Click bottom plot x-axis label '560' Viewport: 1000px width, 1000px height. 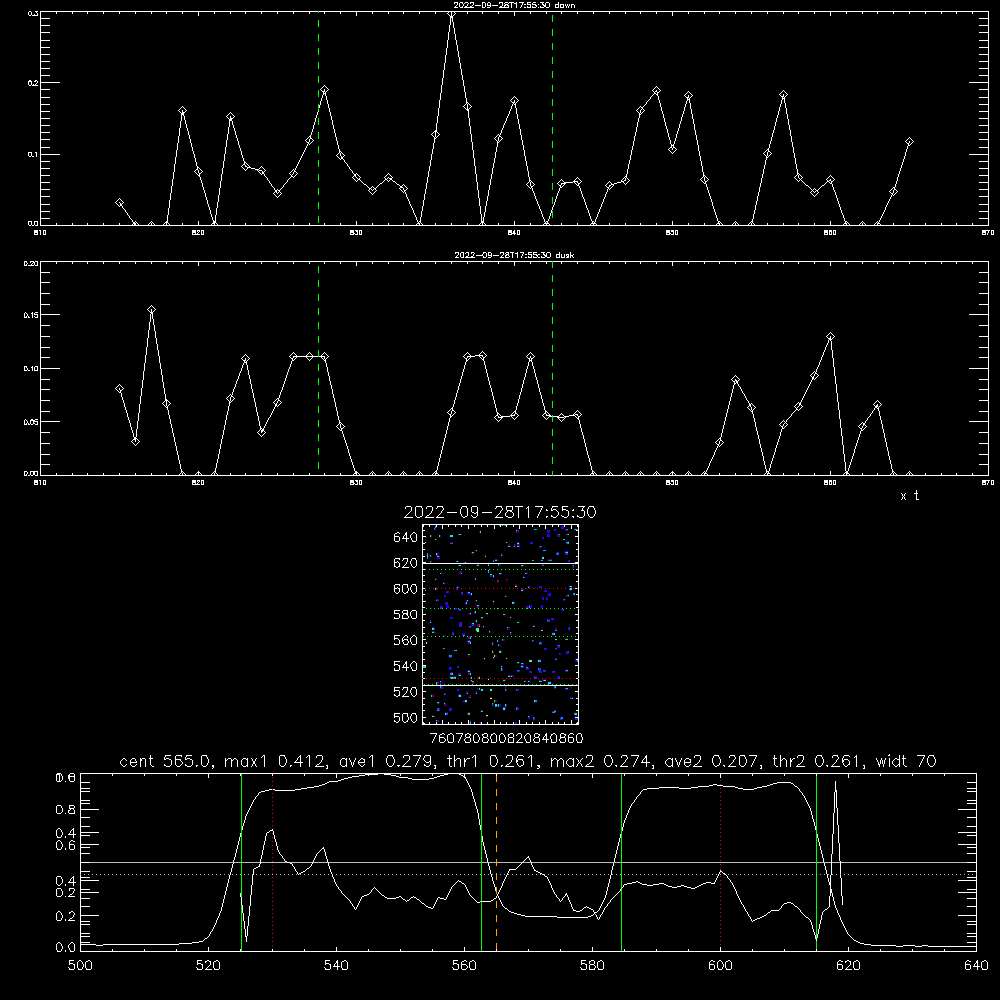[464, 966]
